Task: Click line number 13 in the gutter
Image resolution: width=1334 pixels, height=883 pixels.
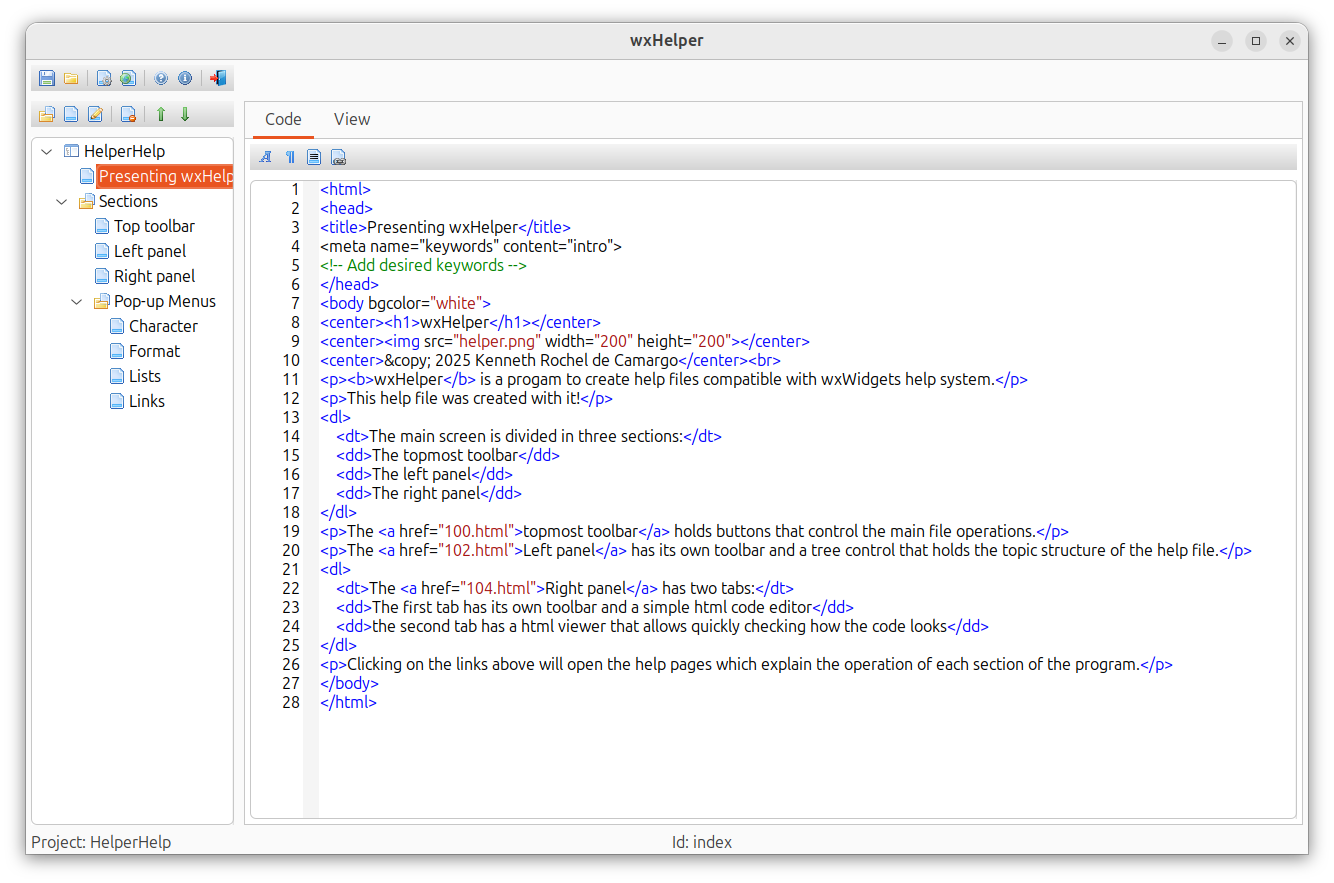Action: point(291,417)
